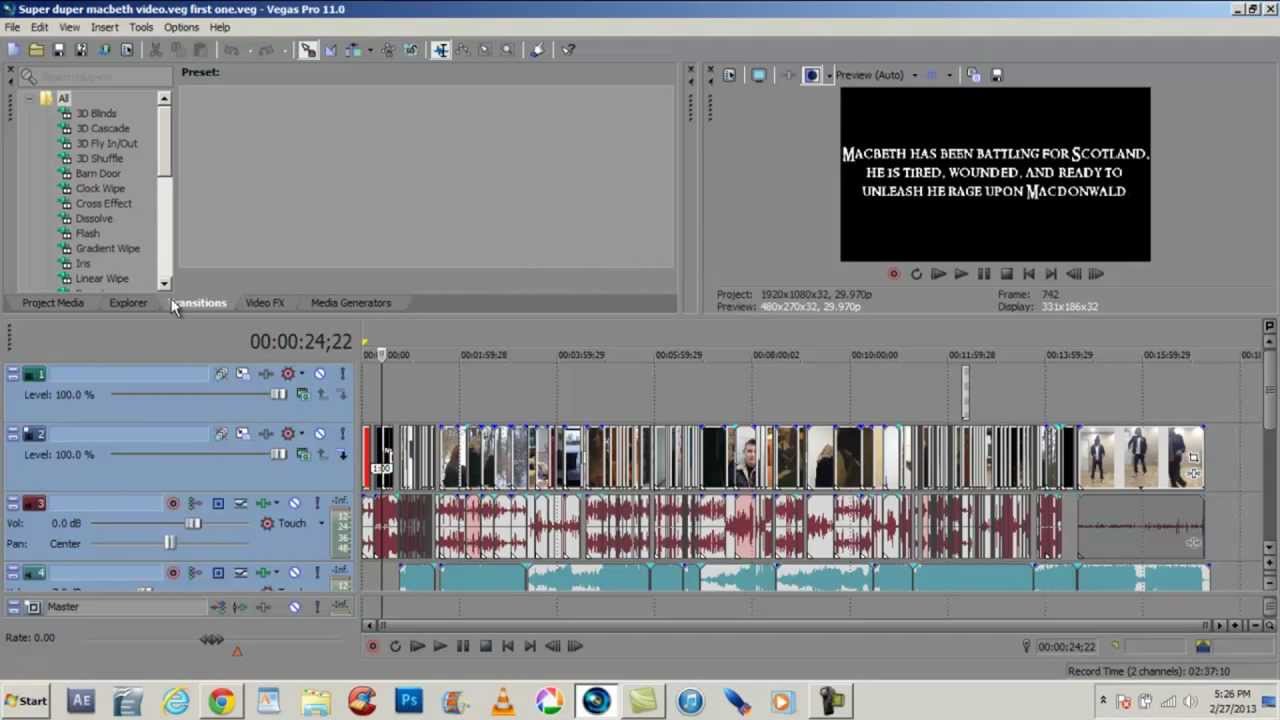Open the Tools menu
This screenshot has width=1280, height=720.
(141, 27)
